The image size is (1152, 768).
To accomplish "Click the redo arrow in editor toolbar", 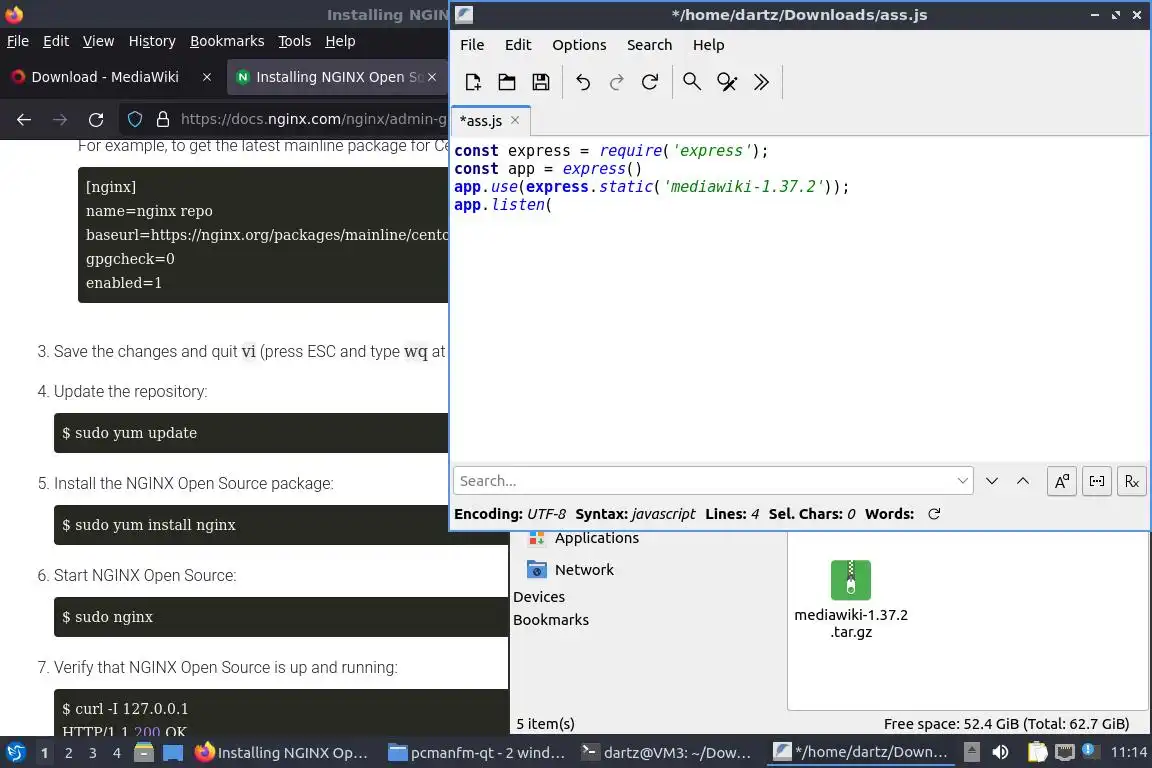I will [x=616, y=82].
